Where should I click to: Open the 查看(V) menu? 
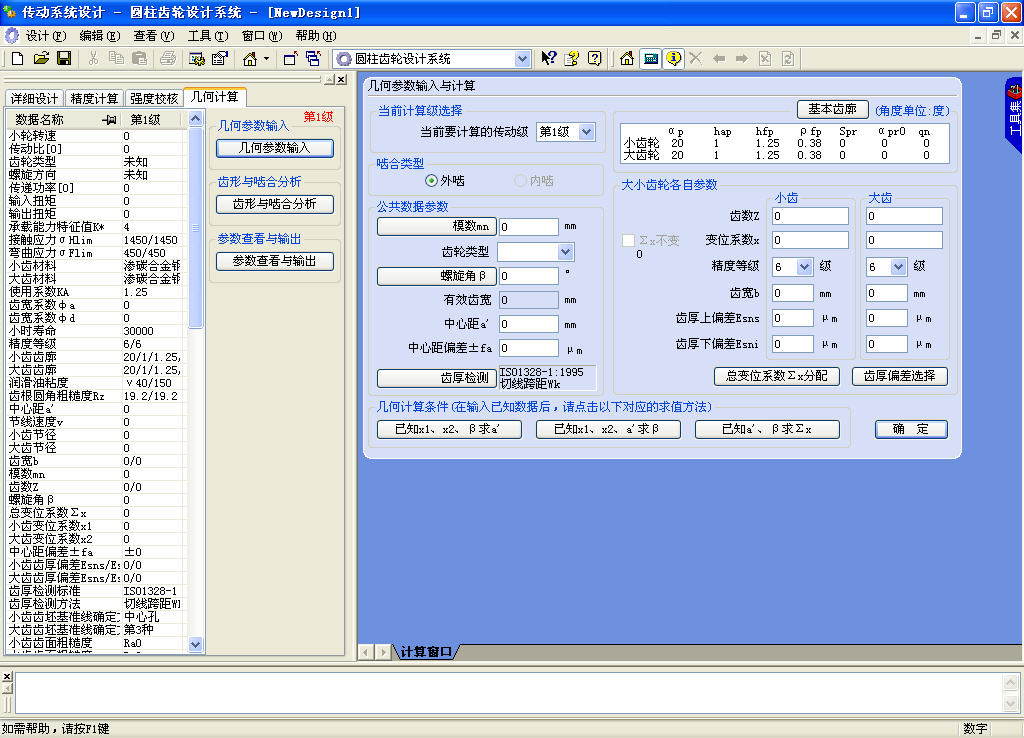point(153,35)
